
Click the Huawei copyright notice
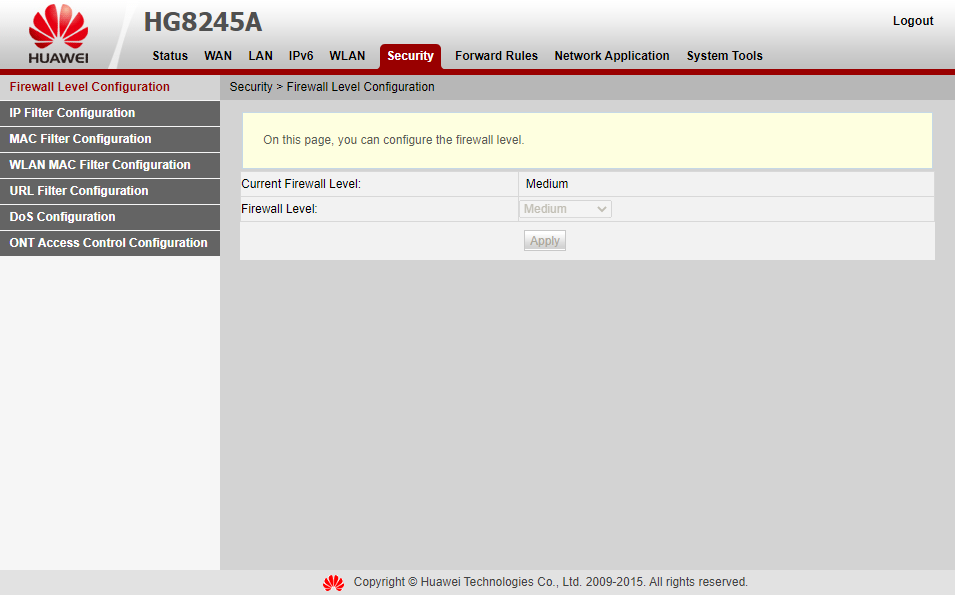550,582
